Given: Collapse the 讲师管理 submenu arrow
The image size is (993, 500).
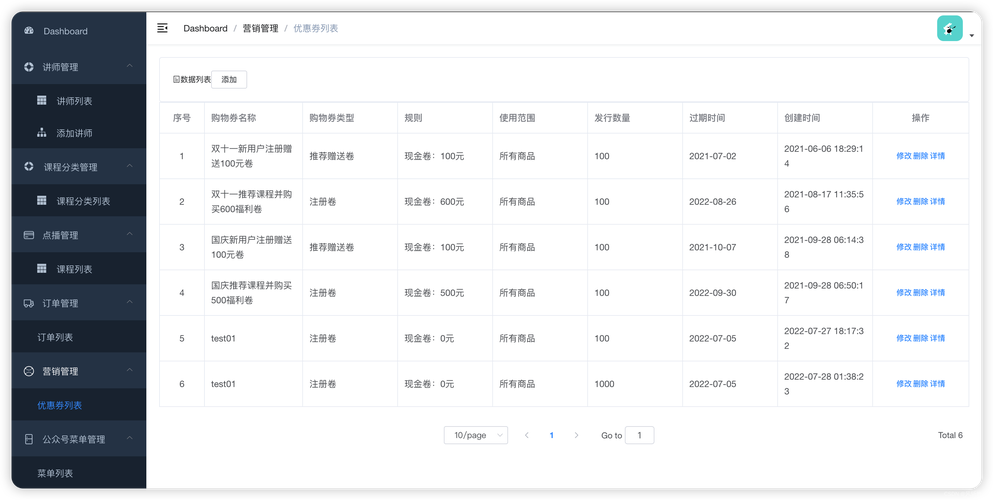Looking at the screenshot, I should click(x=129, y=66).
